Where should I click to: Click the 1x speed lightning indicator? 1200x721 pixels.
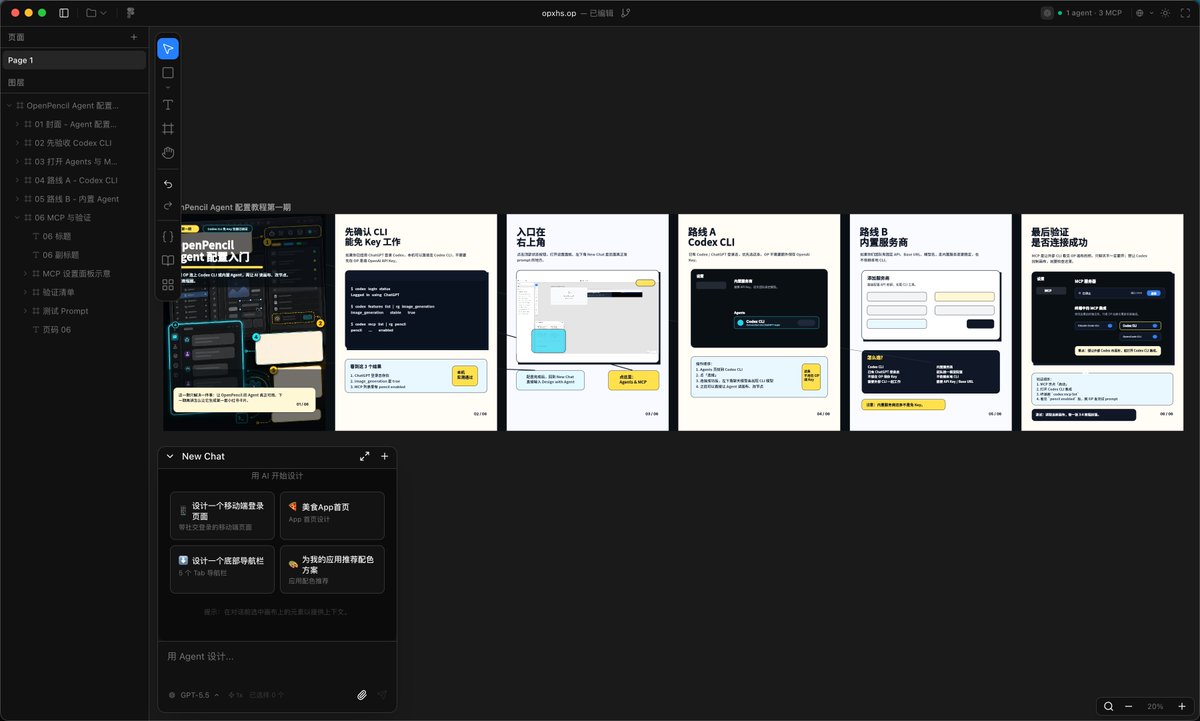(236, 694)
